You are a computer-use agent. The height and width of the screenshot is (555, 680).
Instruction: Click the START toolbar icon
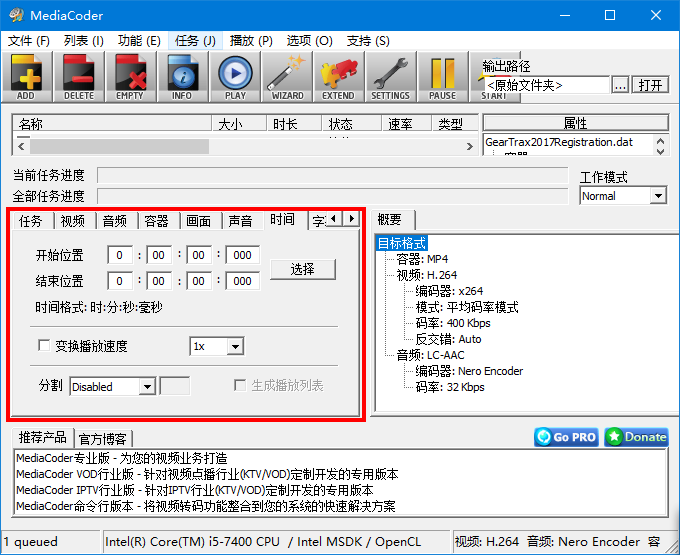click(x=494, y=96)
